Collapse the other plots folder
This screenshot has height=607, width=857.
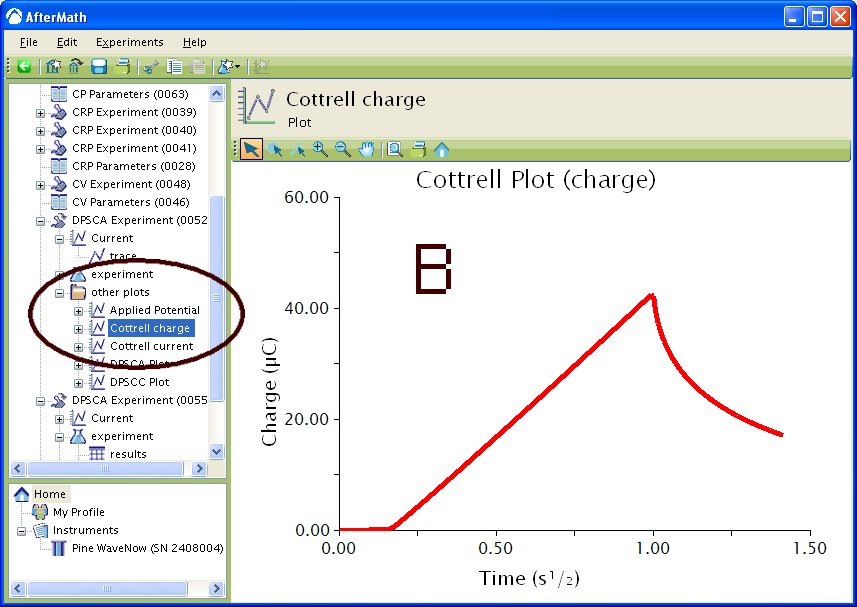click(x=60, y=293)
